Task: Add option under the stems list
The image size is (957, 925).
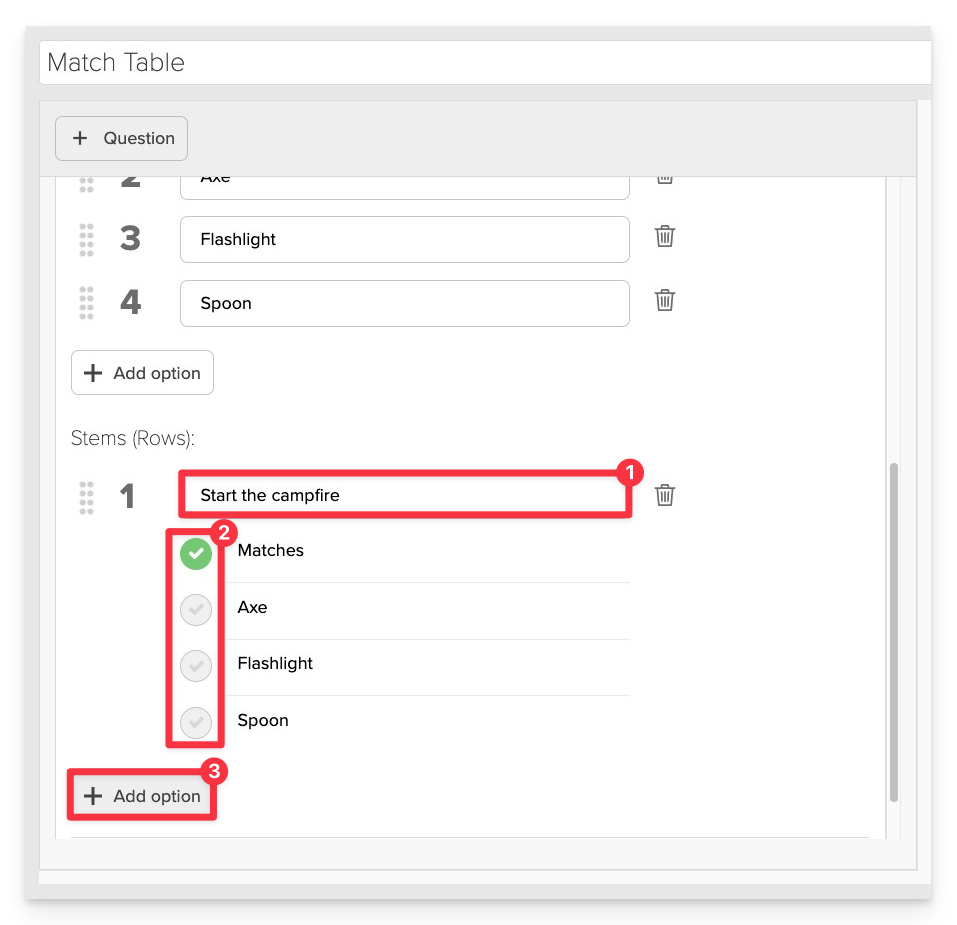Action: [x=142, y=796]
